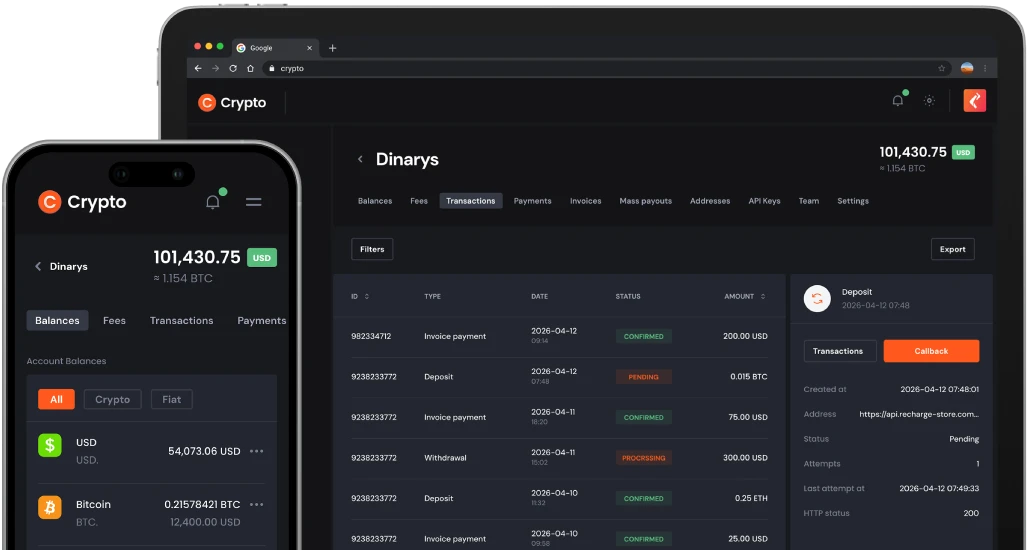This screenshot has height=550, width=1032.
Task: Click desktop green USD currency badge
Action: (x=964, y=153)
